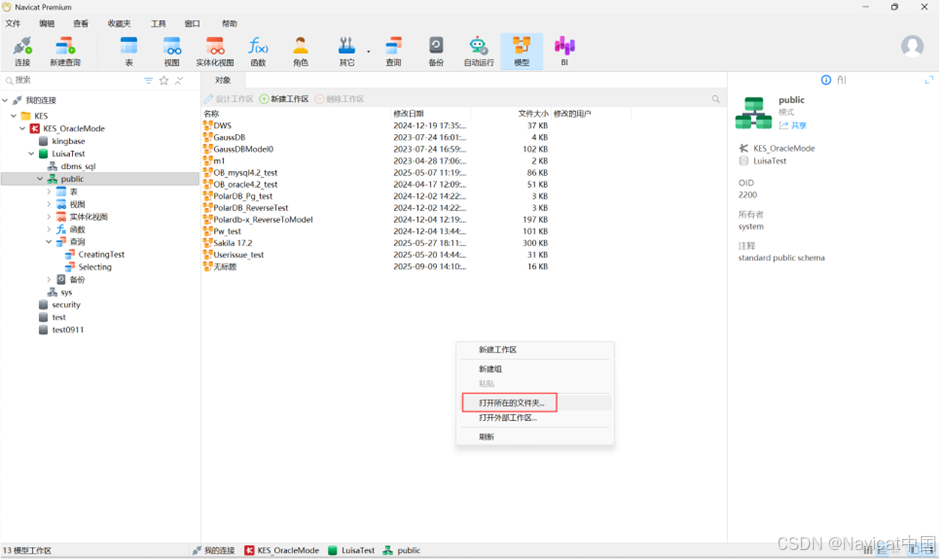
Task: Open the 帮助 menu
Action: 229,23
